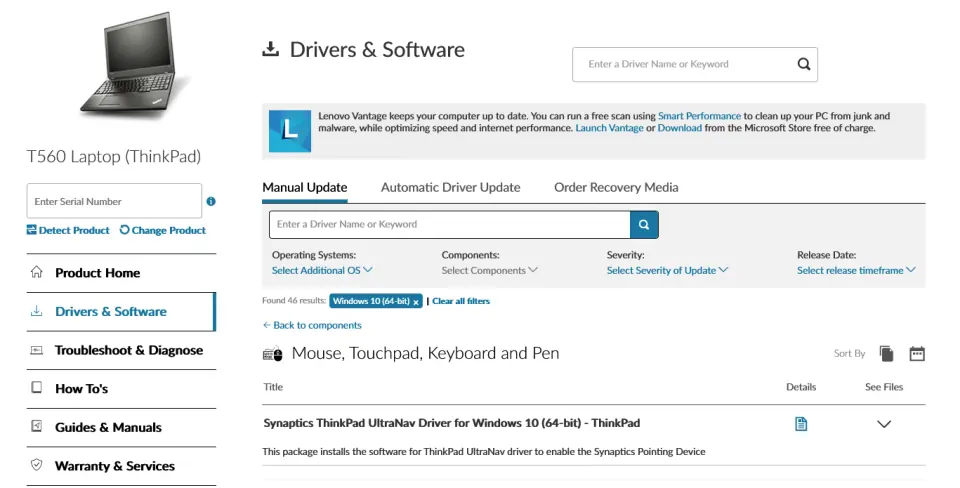960x488 pixels.
Task: Open Troubleshoot & Diagnose section
Action: (x=121, y=350)
